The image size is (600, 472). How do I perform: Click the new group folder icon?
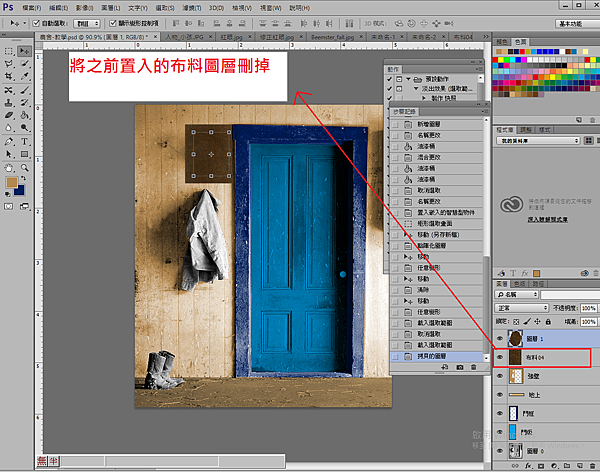[x=567, y=466]
